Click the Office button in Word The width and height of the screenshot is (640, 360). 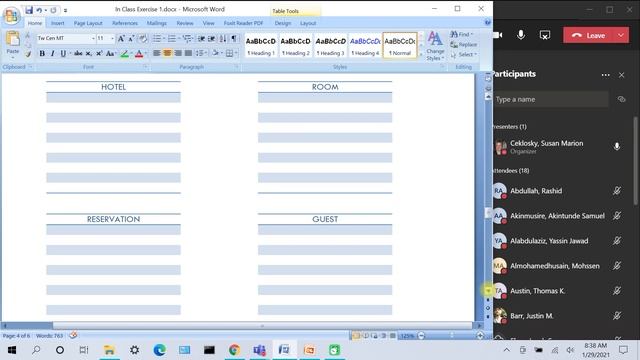click(11, 15)
